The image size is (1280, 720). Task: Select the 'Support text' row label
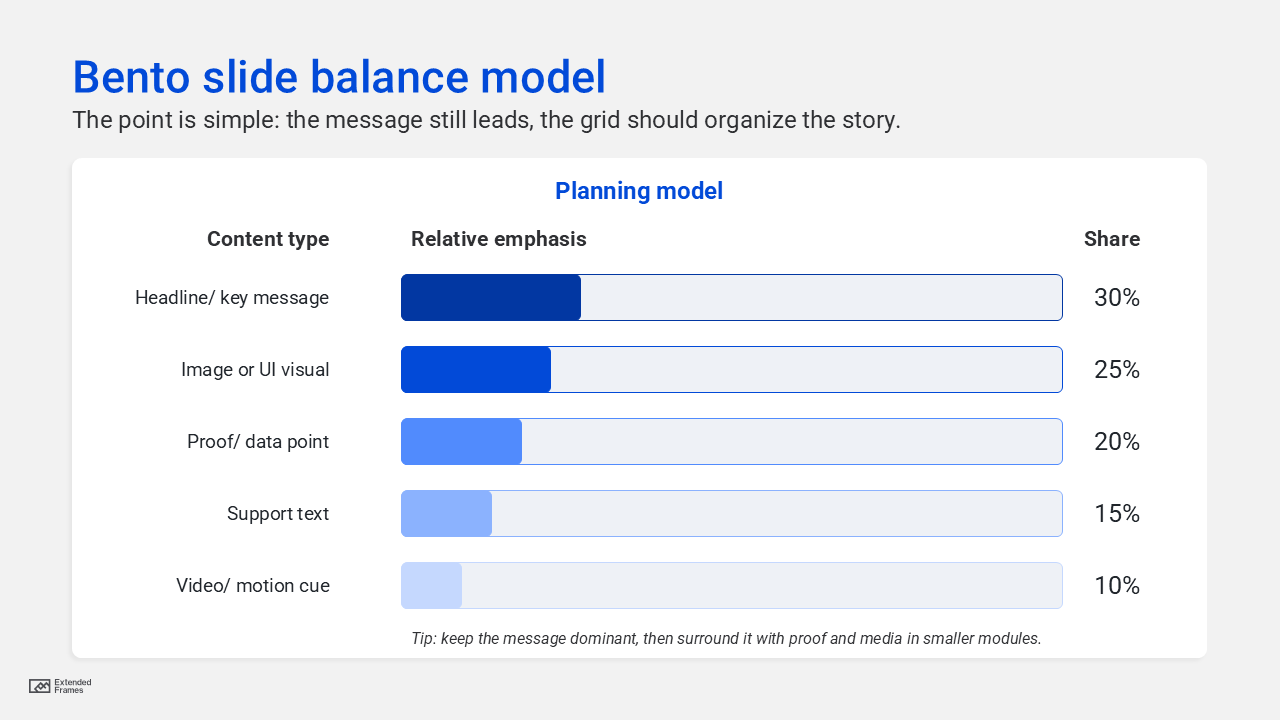point(278,514)
